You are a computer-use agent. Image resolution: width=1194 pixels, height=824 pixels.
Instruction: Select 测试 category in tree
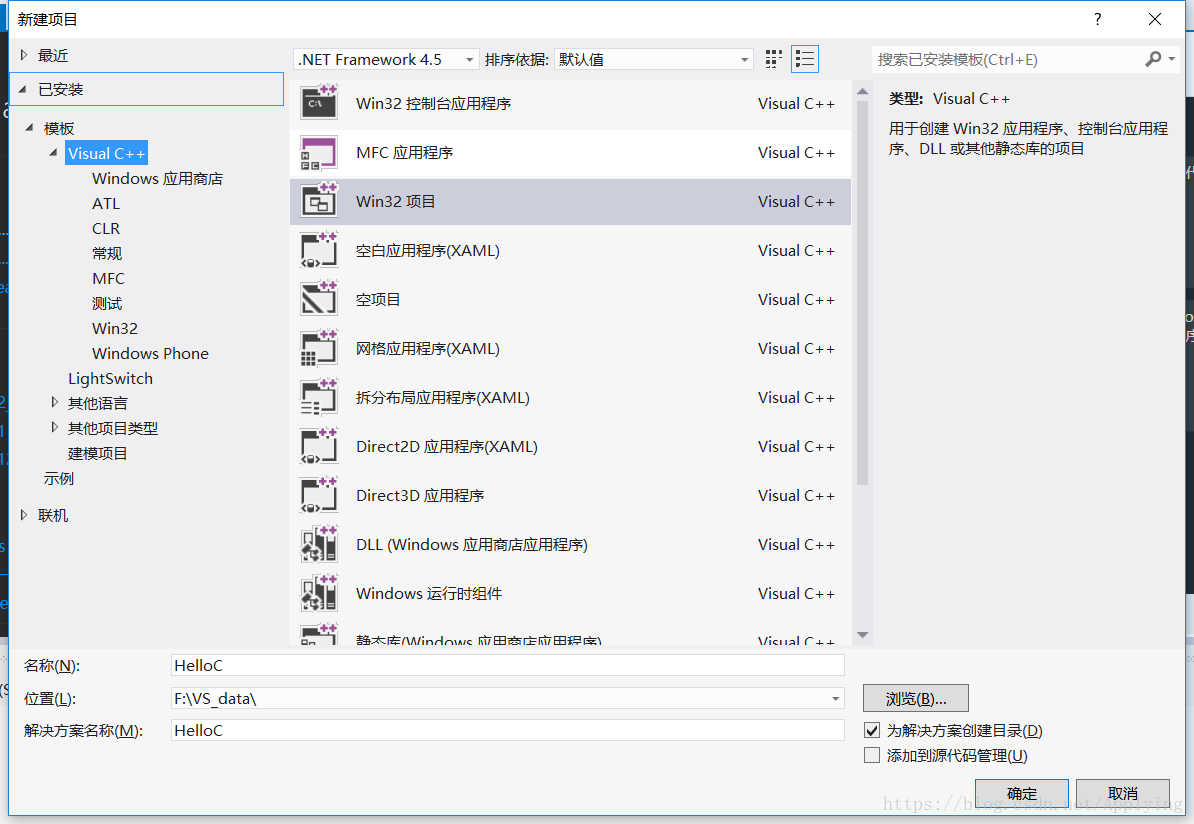coord(107,304)
